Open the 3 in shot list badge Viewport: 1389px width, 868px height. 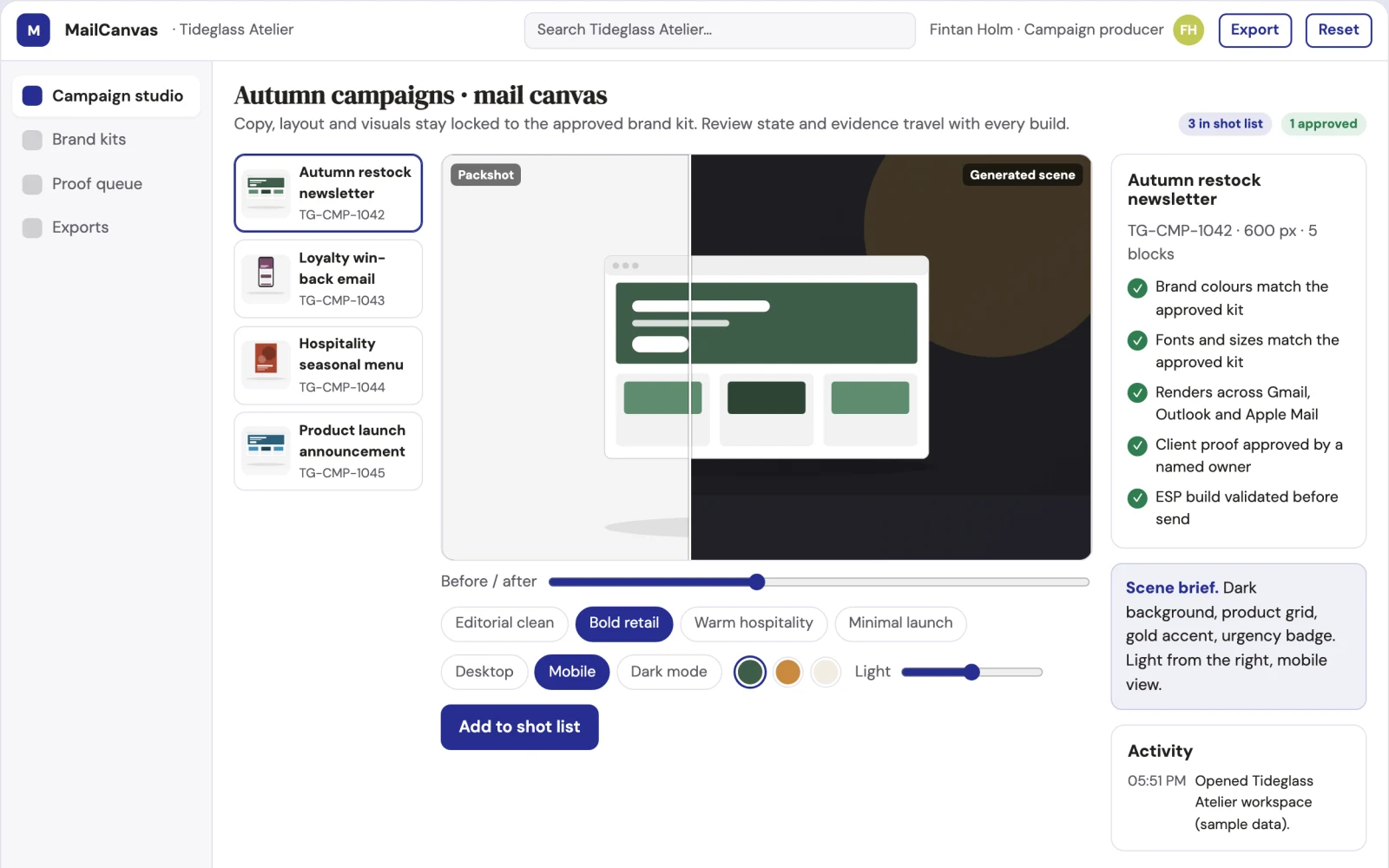1225,124
